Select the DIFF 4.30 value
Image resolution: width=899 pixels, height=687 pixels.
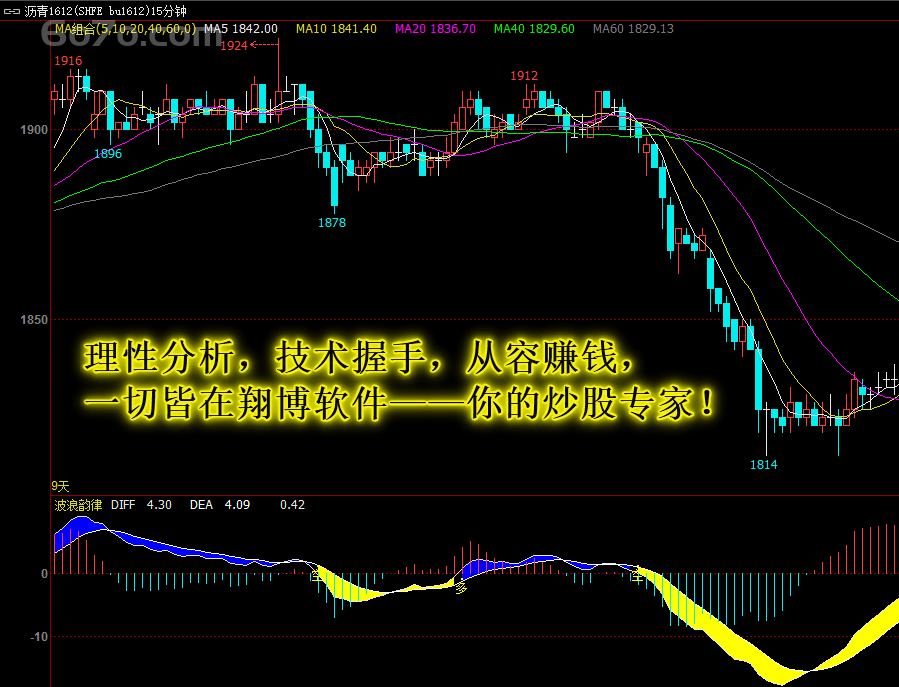click(x=141, y=505)
